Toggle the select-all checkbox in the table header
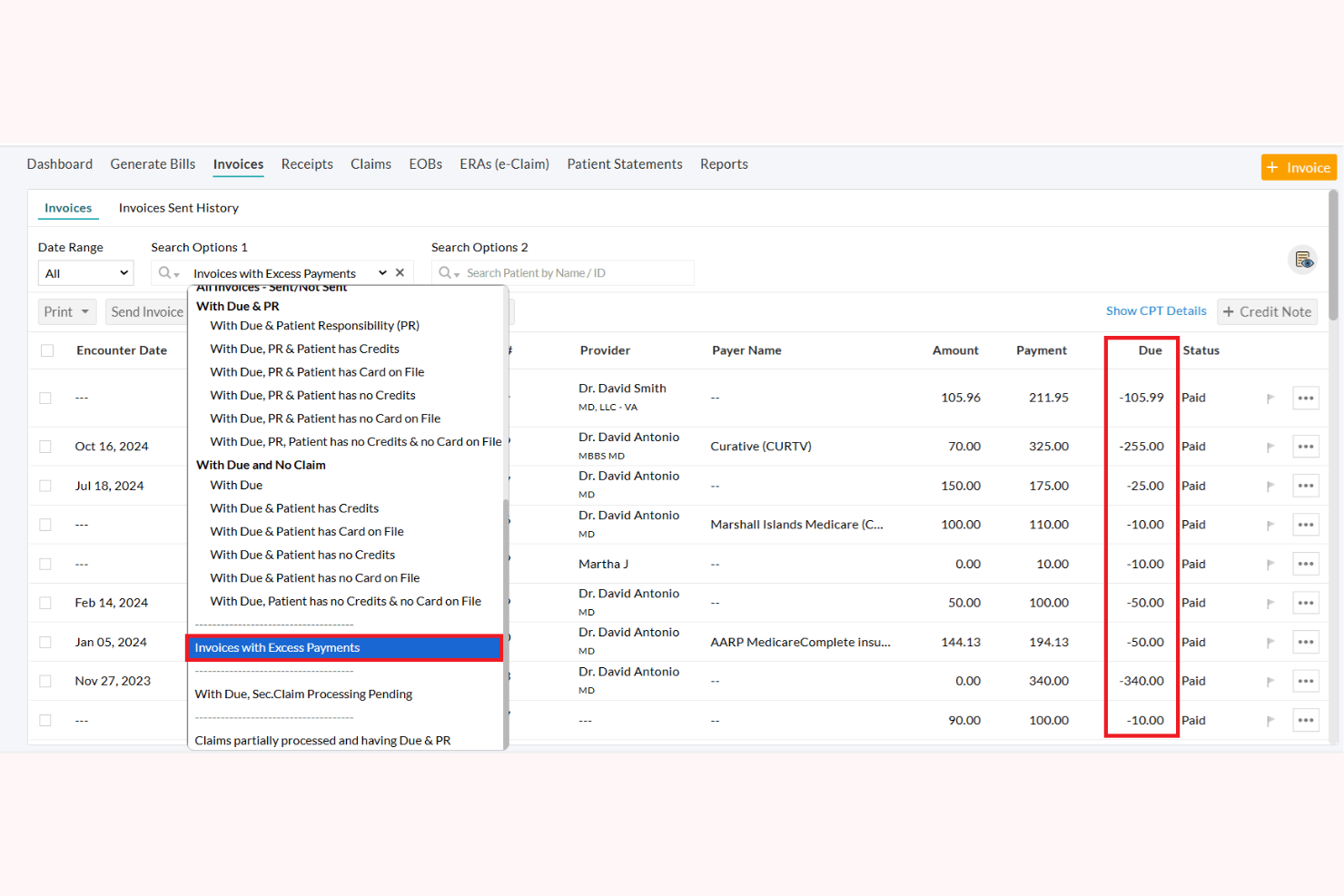This screenshot has width=1344, height=896. point(46,350)
